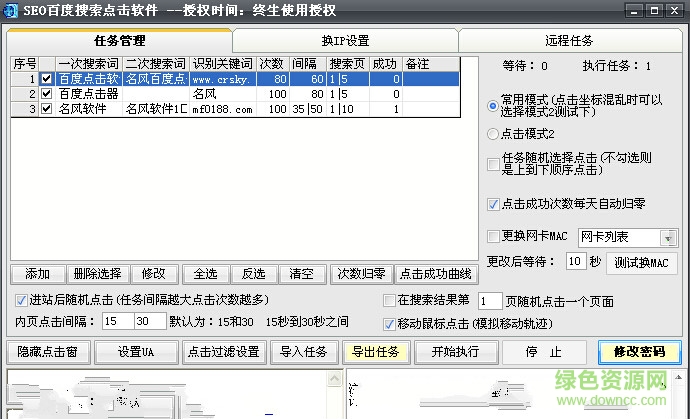Click the 导出任务 button
This screenshot has height=419, width=690.
[376, 352]
